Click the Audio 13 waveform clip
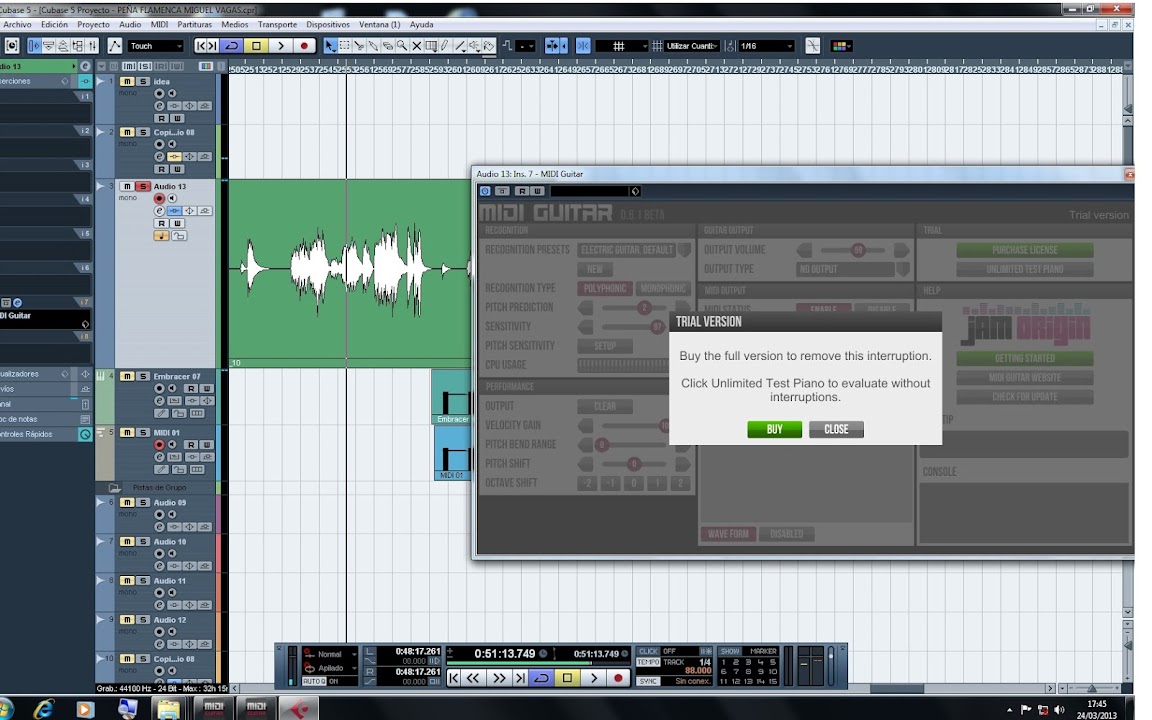Image resolution: width=1152 pixels, height=720 pixels. tap(350, 273)
